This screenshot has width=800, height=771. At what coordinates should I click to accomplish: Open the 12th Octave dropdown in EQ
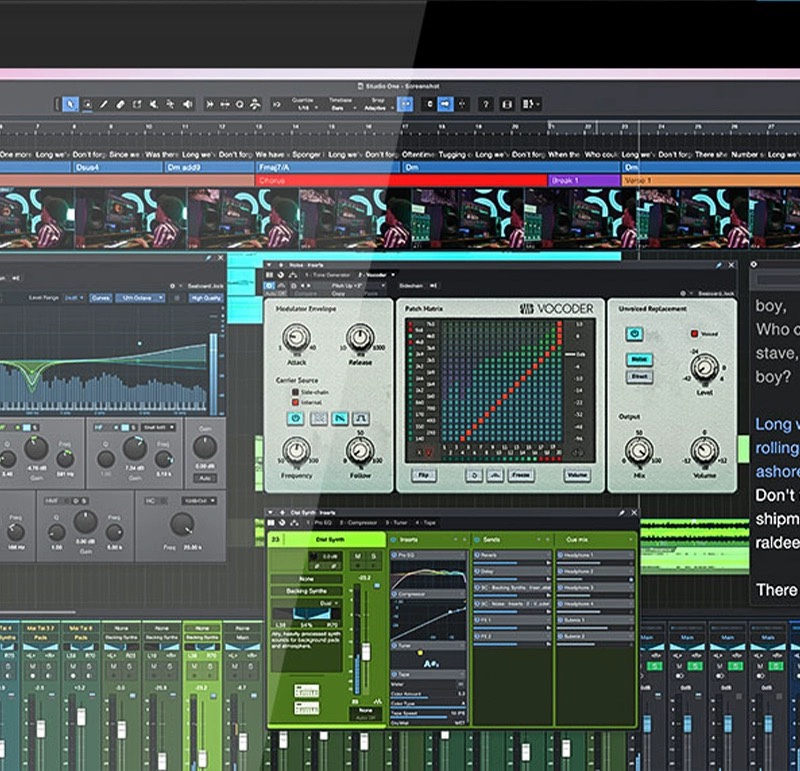coord(140,298)
